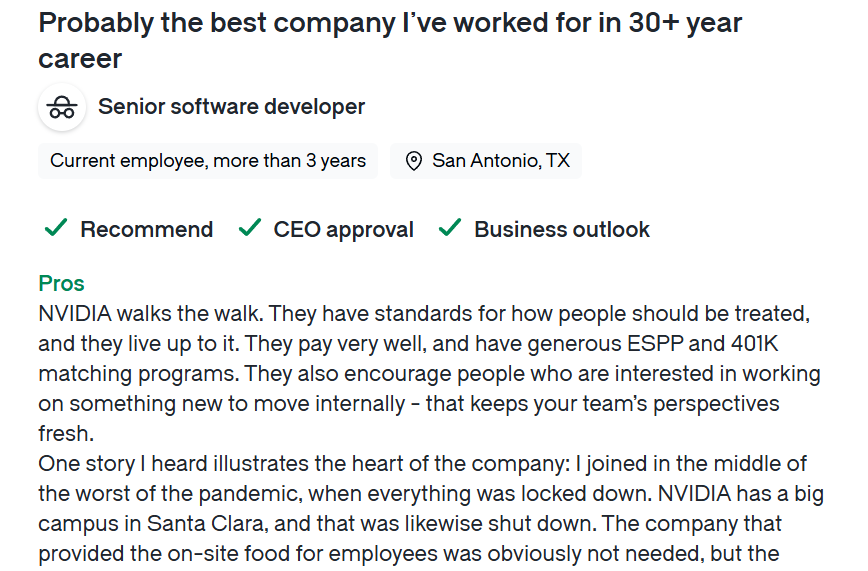
Task: Click the Business outlook checkmark icon
Action: pos(450,229)
